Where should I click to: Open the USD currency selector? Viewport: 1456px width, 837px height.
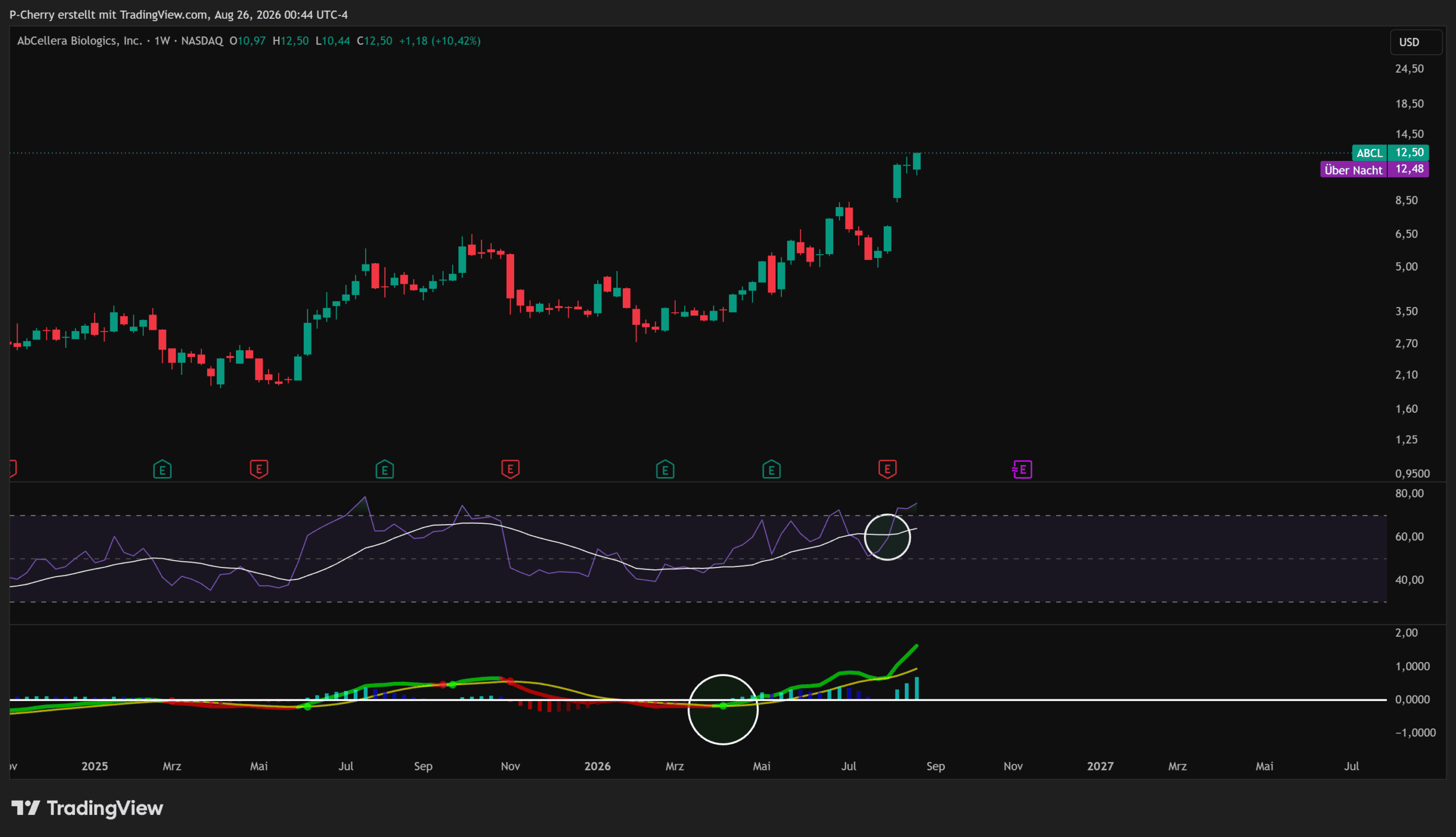click(x=1416, y=42)
